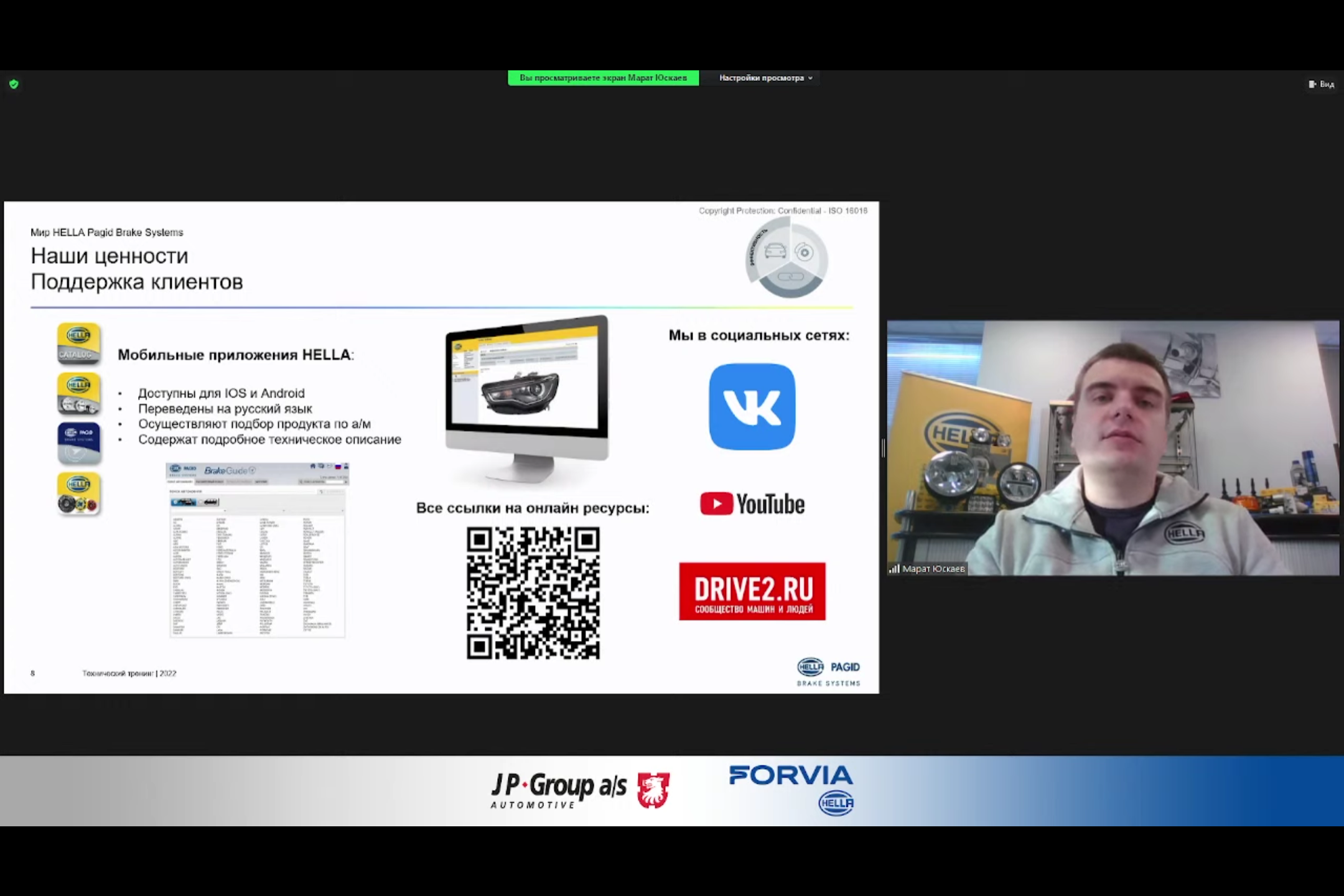Click bullet 'Содержат подробное техническое описание'
The image size is (1344, 896).
tap(269, 439)
